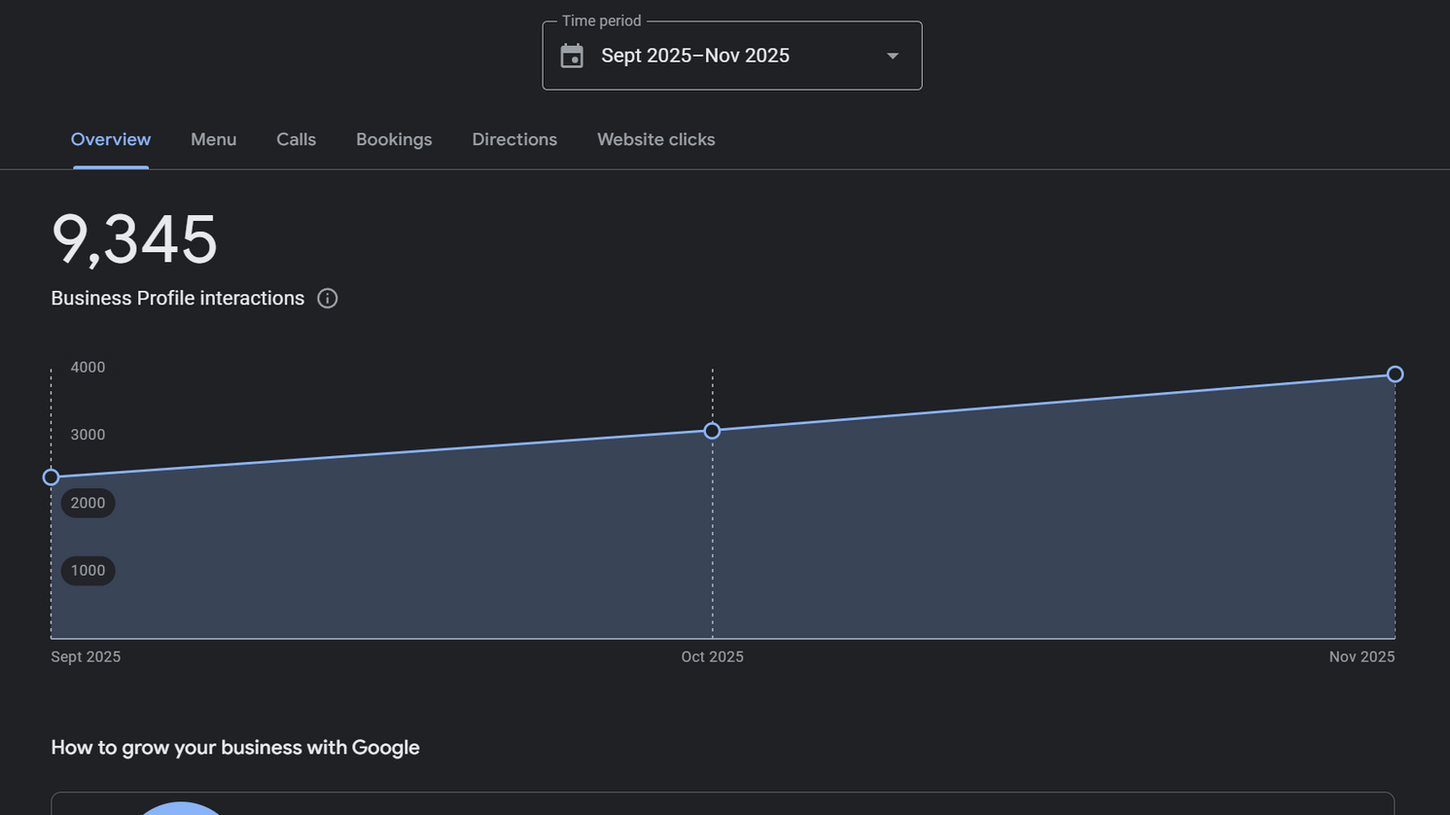Select the Bookings tab
This screenshot has height=815, width=1450.
click(x=394, y=140)
